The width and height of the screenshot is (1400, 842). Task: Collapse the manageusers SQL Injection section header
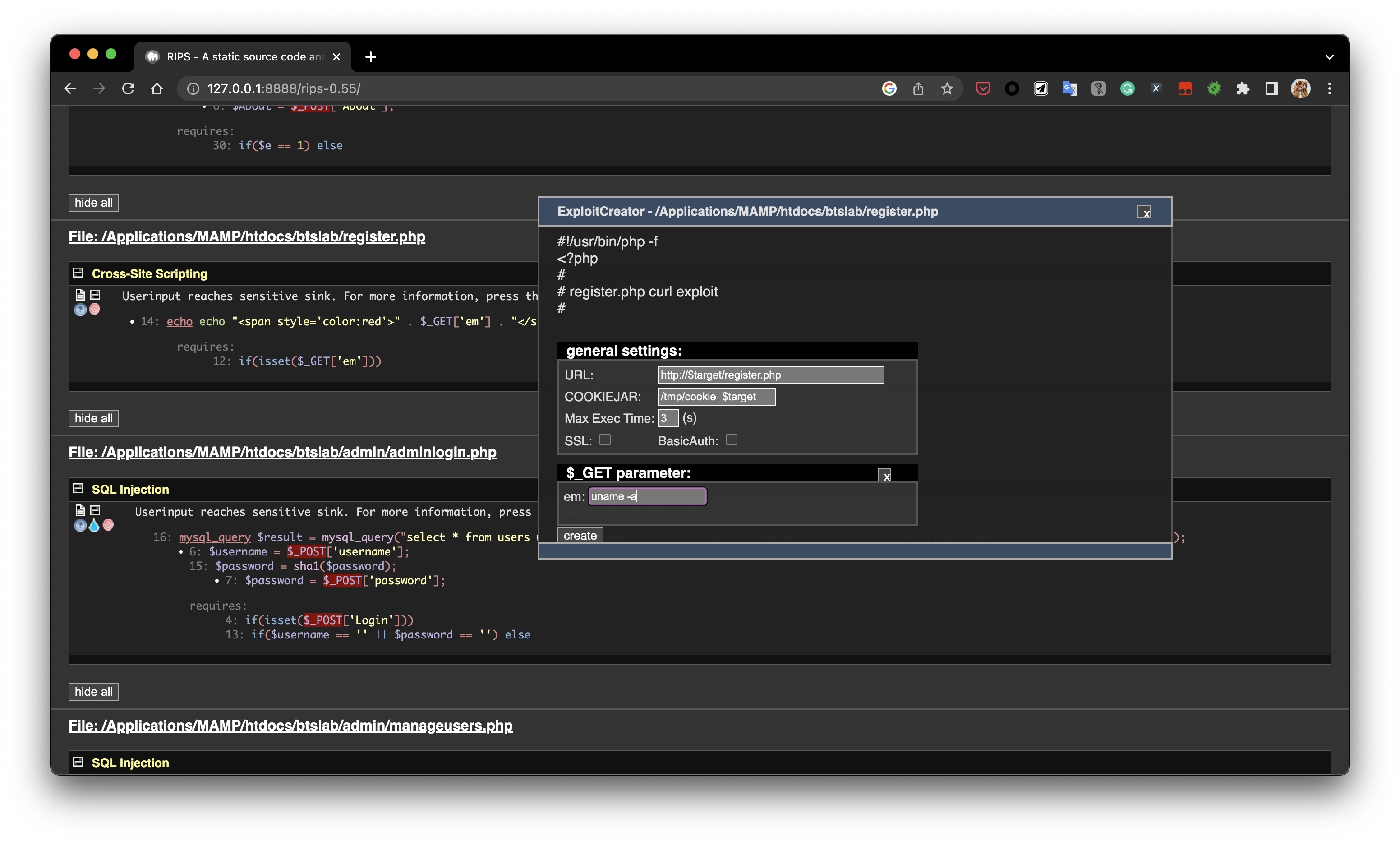[78, 762]
